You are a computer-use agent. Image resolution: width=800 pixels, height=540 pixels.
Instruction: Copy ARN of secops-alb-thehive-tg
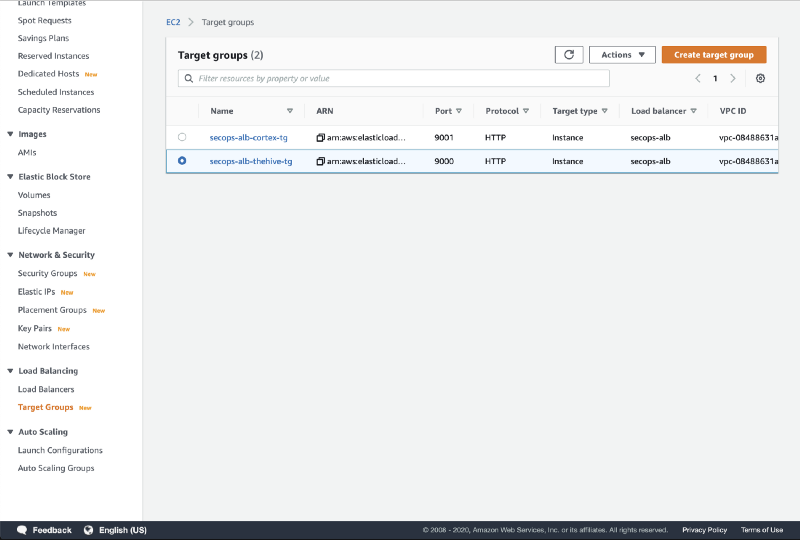pos(321,161)
